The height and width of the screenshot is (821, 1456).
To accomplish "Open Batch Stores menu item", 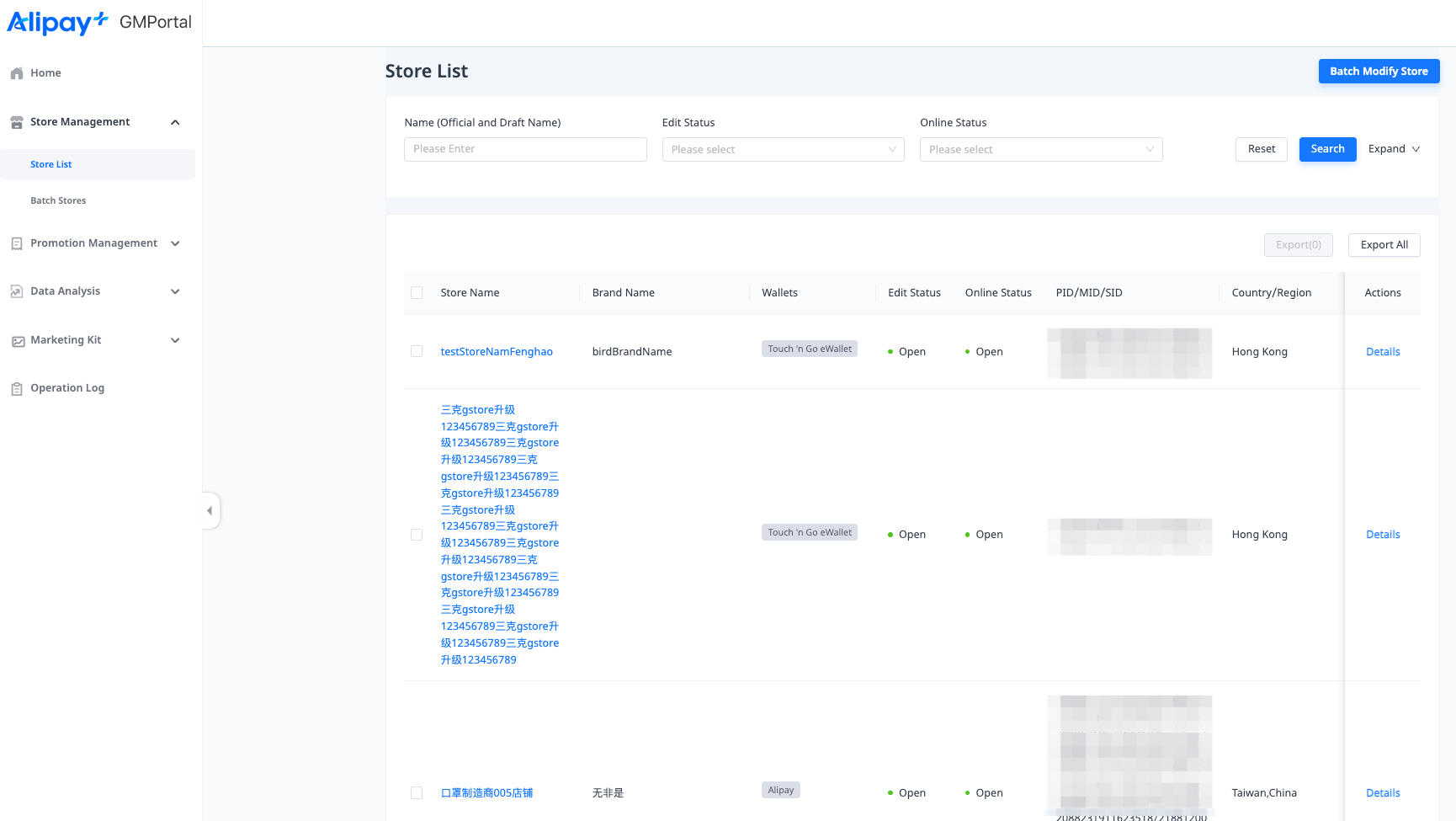I will click(58, 200).
